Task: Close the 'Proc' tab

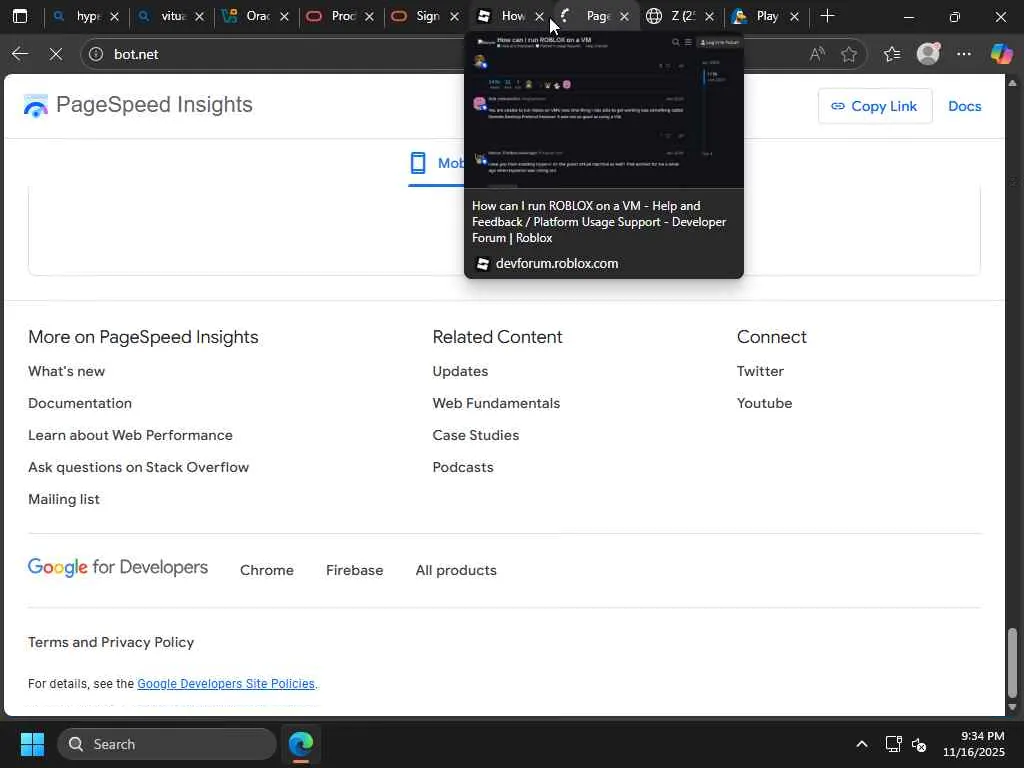Action: point(369,16)
